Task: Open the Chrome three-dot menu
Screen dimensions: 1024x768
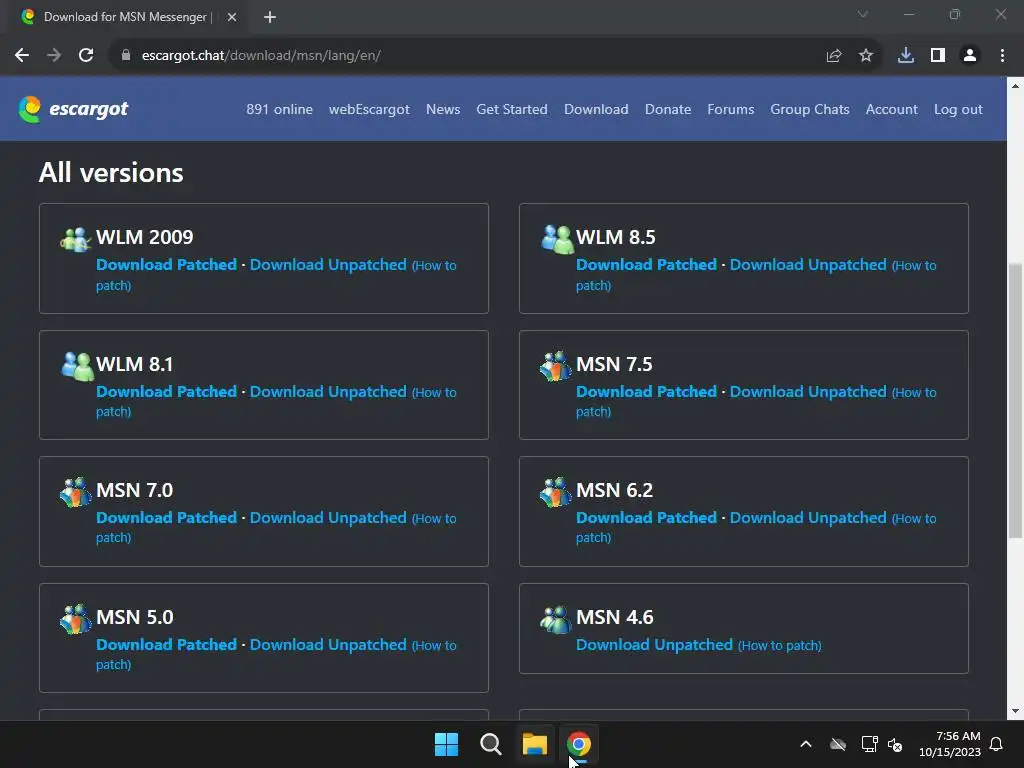Action: pyautogui.click(x=1002, y=56)
